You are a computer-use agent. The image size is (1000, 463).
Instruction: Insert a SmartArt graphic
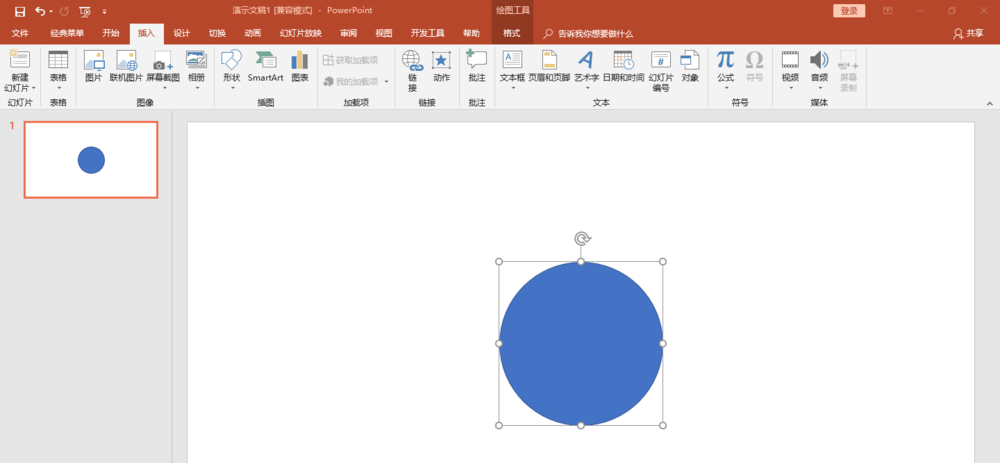coord(265,66)
